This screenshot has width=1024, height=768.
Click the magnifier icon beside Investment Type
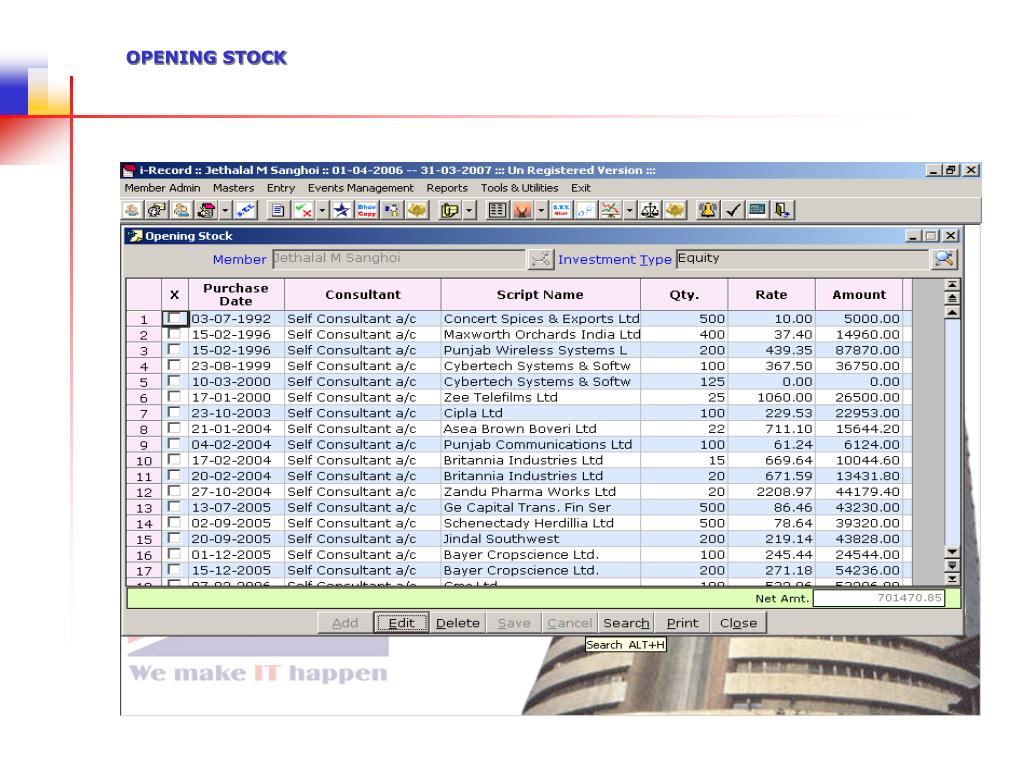click(x=944, y=259)
